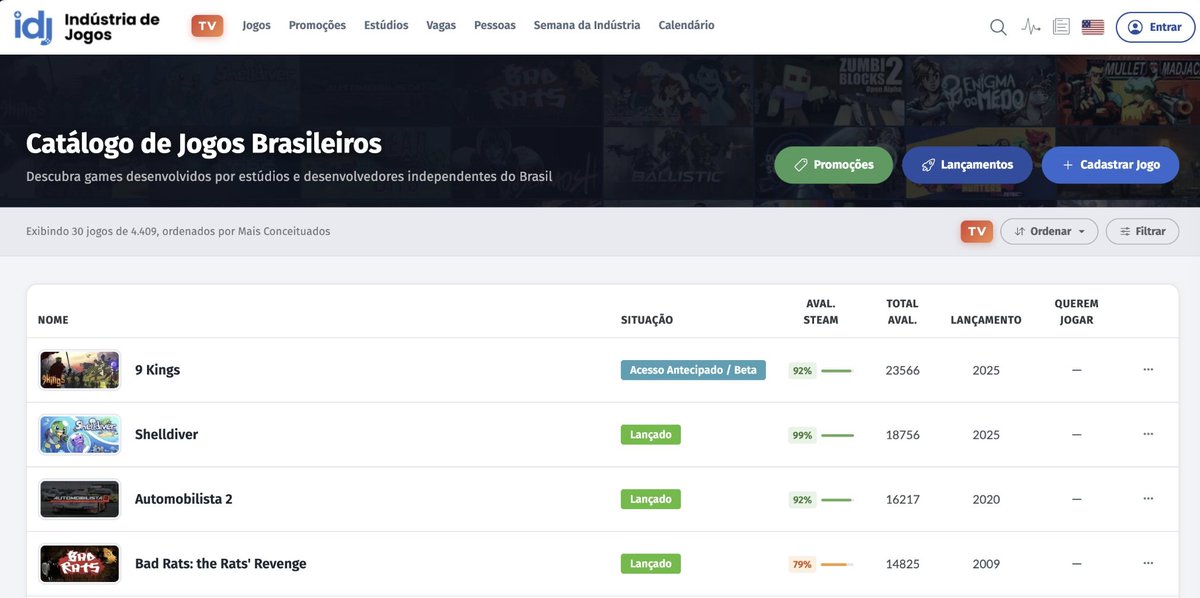Open the Vagas menu
This screenshot has width=1200, height=598.
pyautogui.click(x=441, y=26)
